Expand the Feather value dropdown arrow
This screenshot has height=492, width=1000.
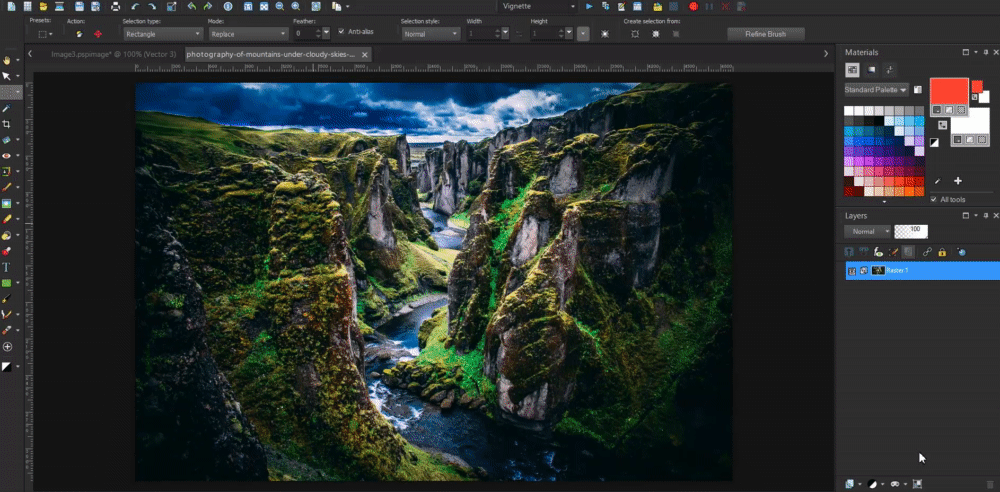pos(326,34)
